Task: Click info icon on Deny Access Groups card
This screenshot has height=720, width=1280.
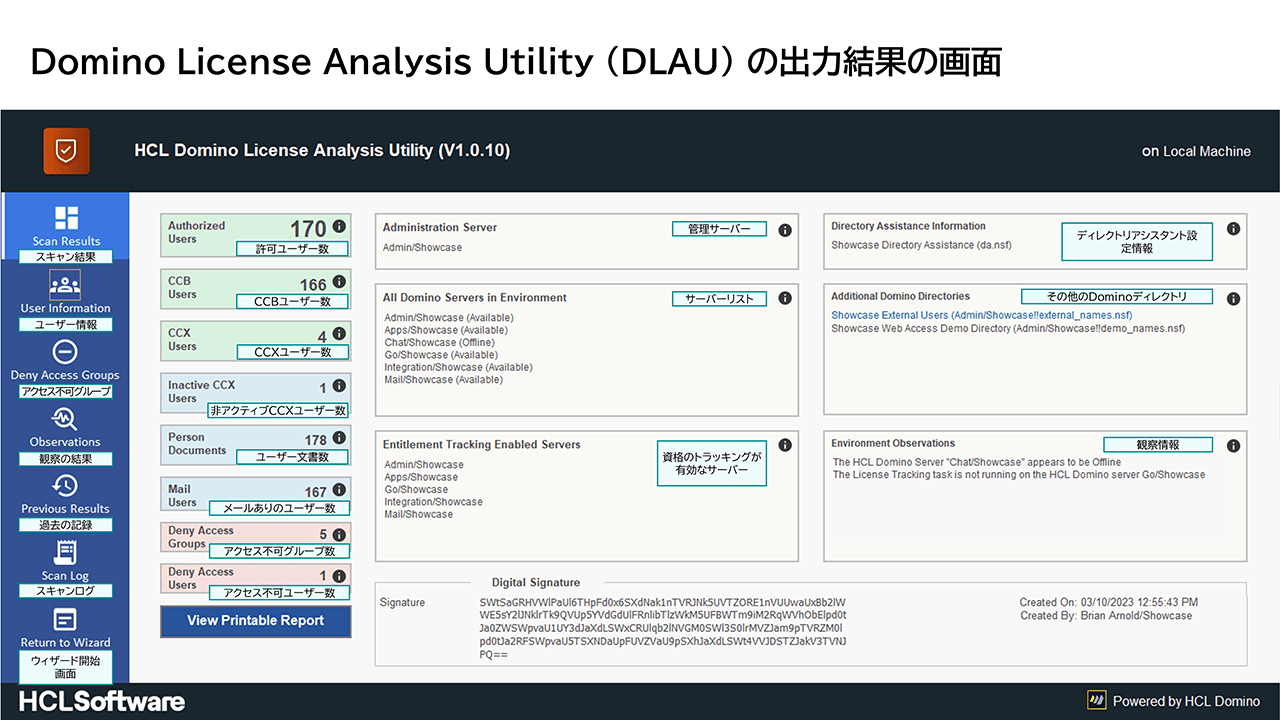Action: [x=339, y=535]
